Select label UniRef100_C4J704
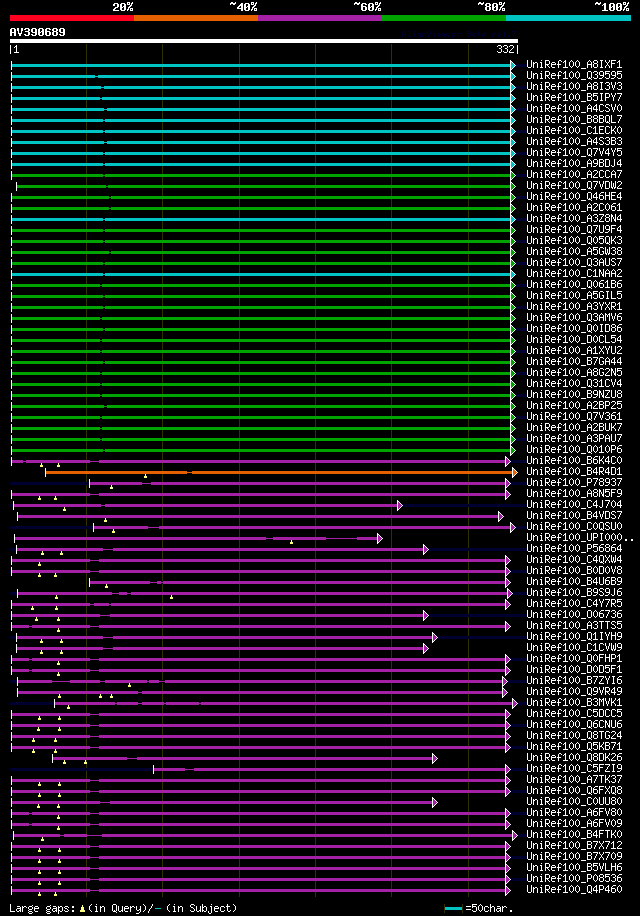The height and width of the screenshot is (916, 640). 574,504
